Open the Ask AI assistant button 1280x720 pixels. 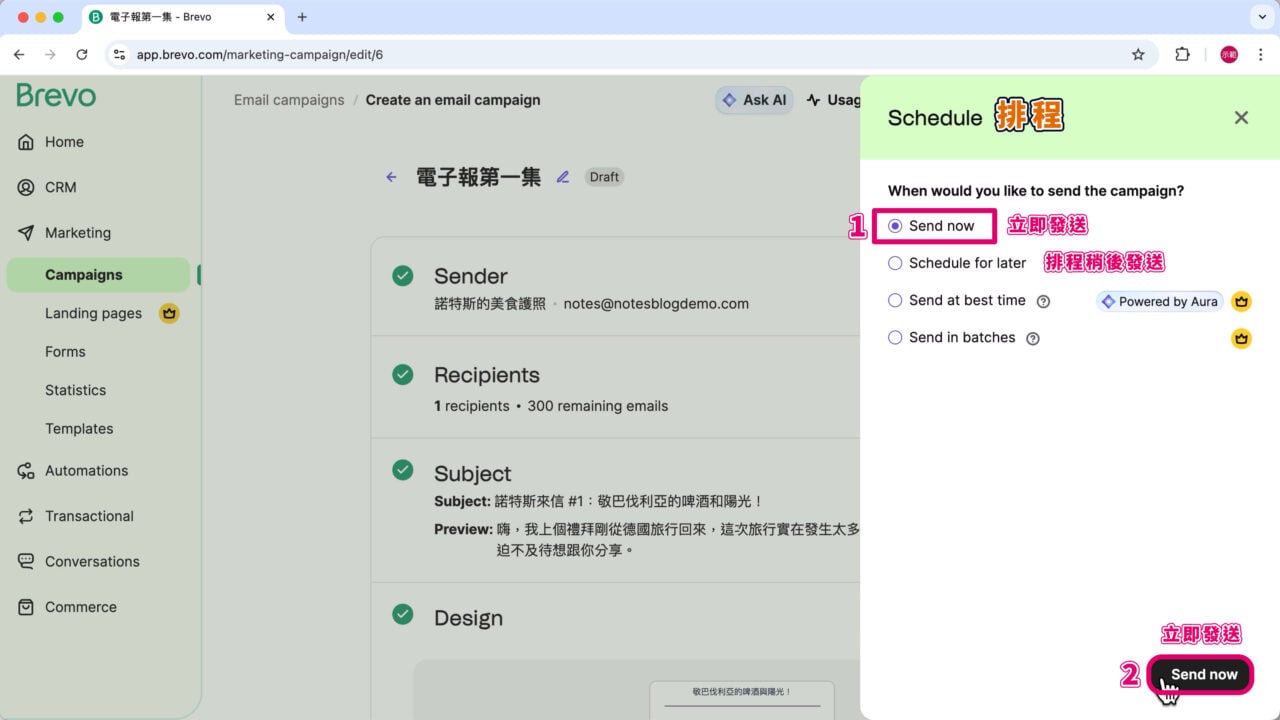point(755,100)
